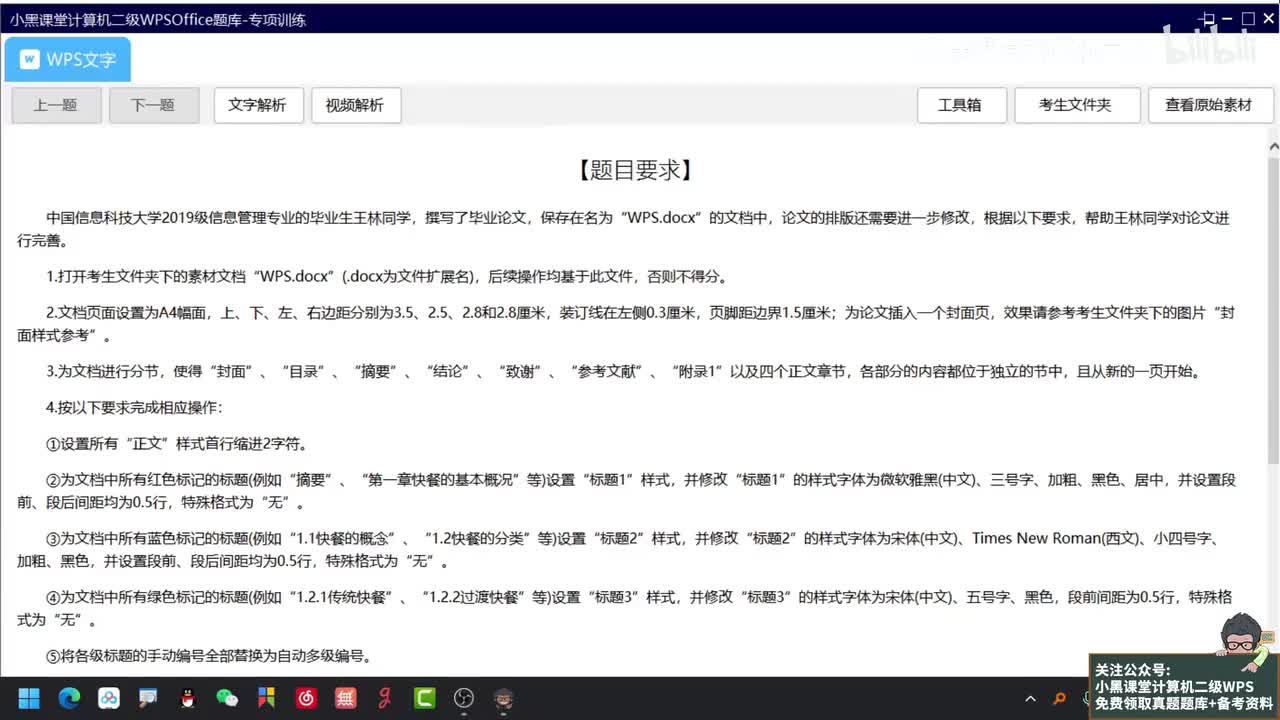
Task: Show hidden system tray icons
Action: coord(1031,699)
